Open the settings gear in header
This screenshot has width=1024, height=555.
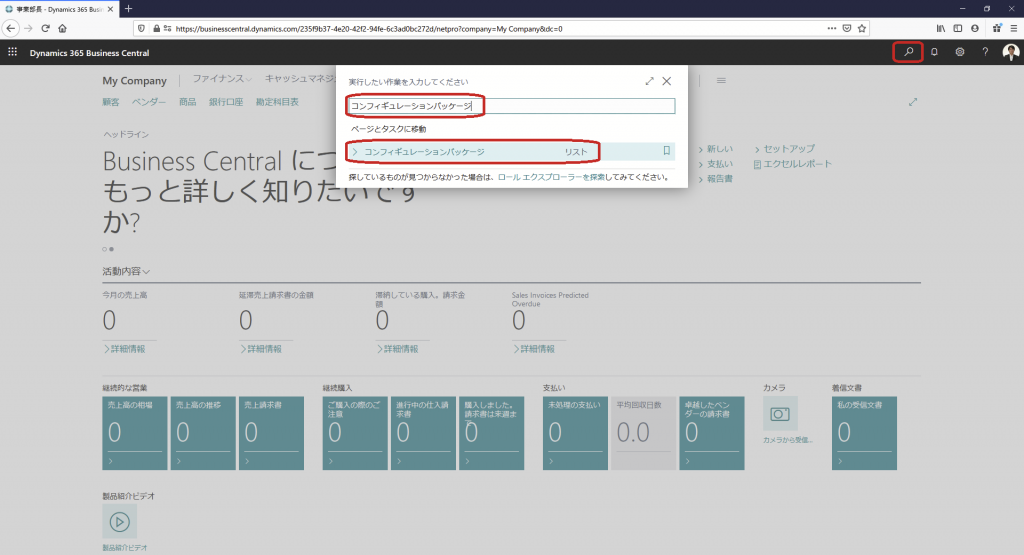[960, 52]
